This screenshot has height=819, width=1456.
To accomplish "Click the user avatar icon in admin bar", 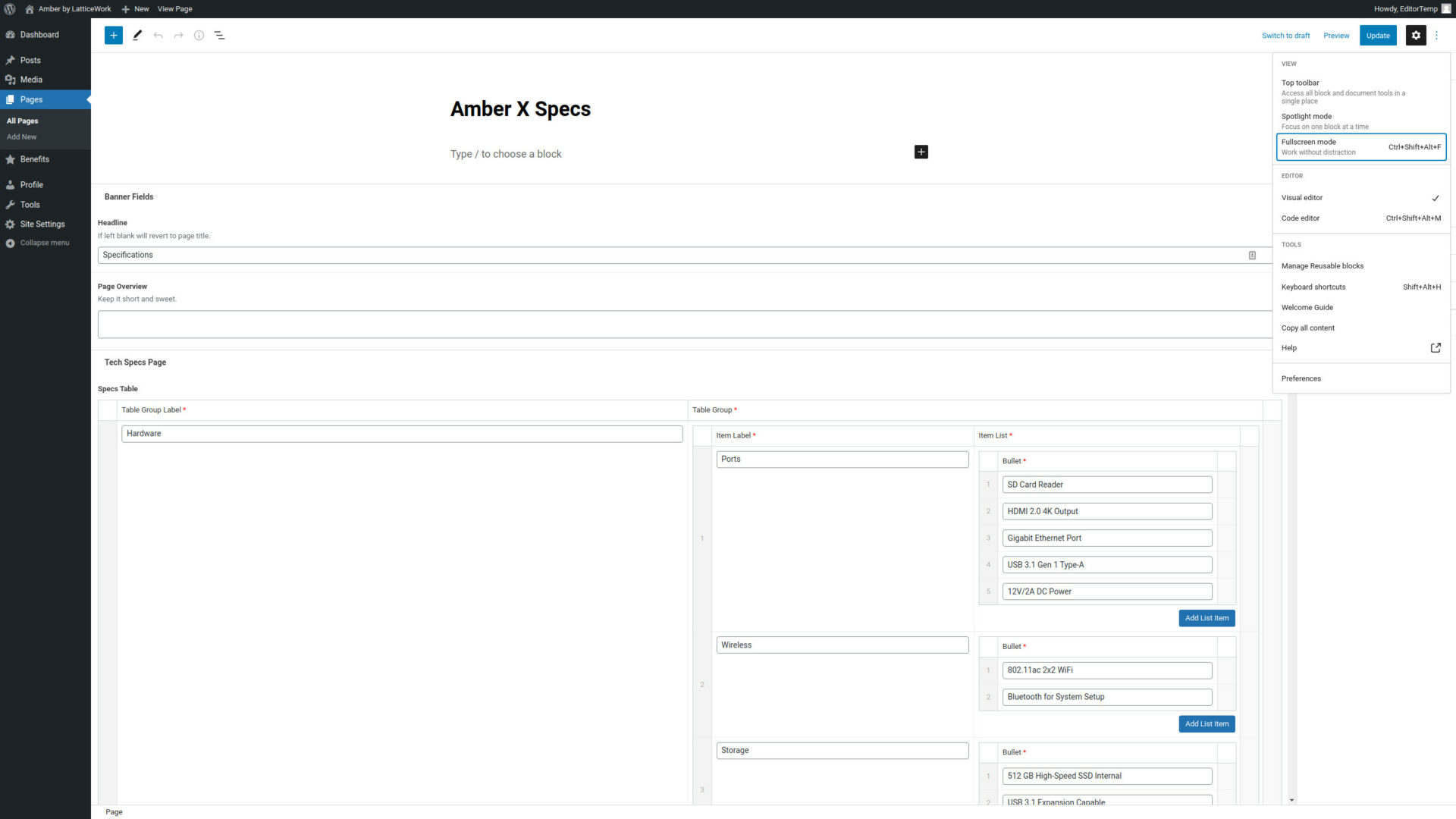I will coord(1445,9).
